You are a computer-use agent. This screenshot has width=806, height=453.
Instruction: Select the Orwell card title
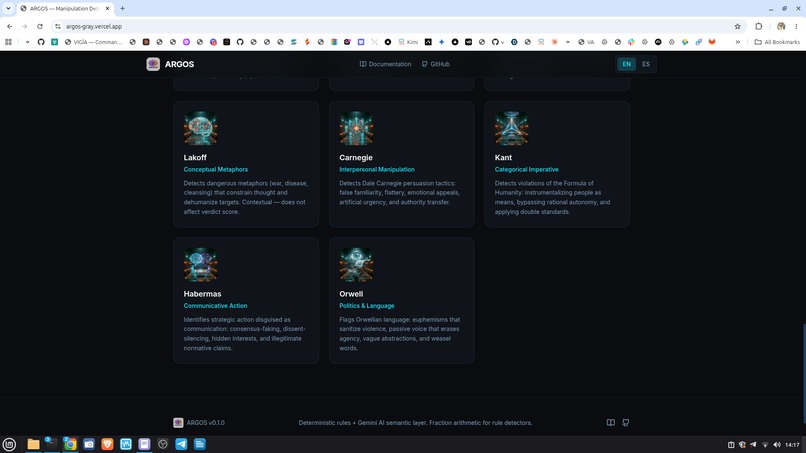pyautogui.click(x=351, y=294)
